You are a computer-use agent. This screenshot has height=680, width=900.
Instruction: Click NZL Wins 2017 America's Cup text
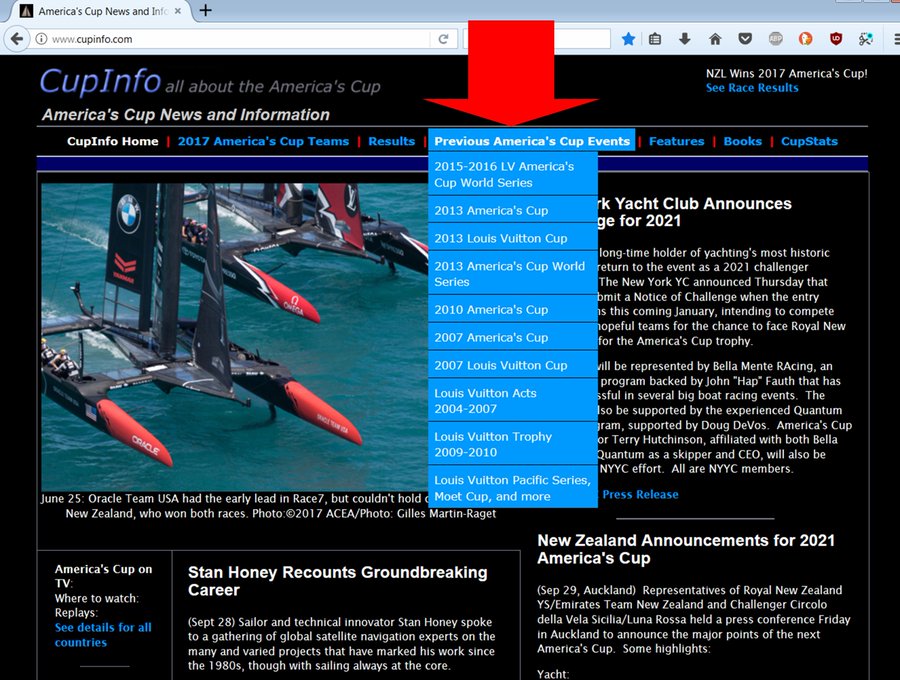(x=786, y=73)
